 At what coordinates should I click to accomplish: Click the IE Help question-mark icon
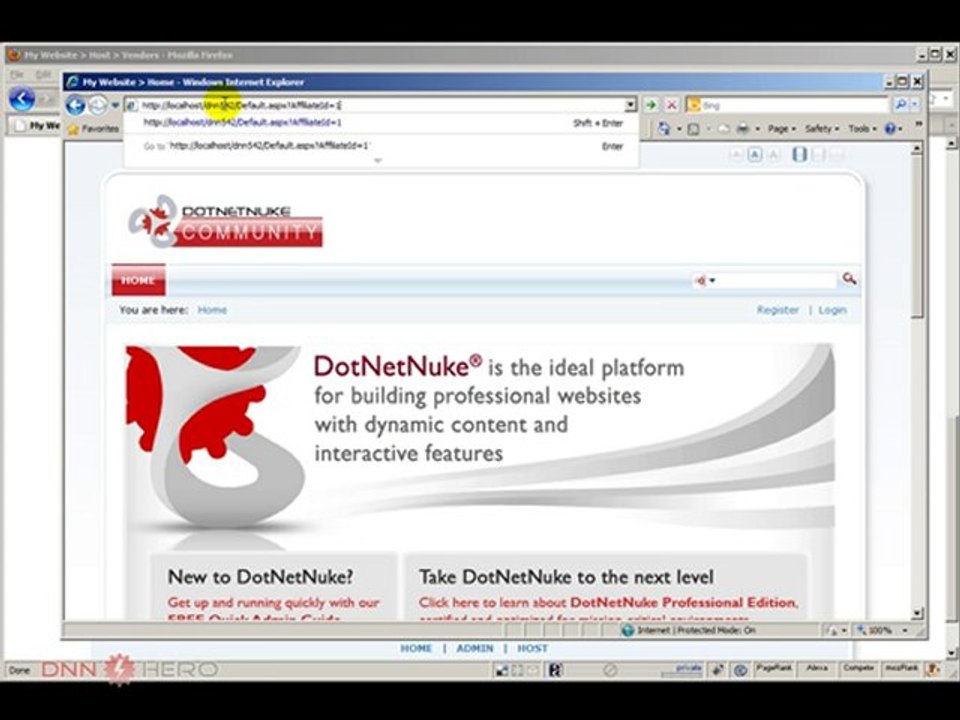890,129
